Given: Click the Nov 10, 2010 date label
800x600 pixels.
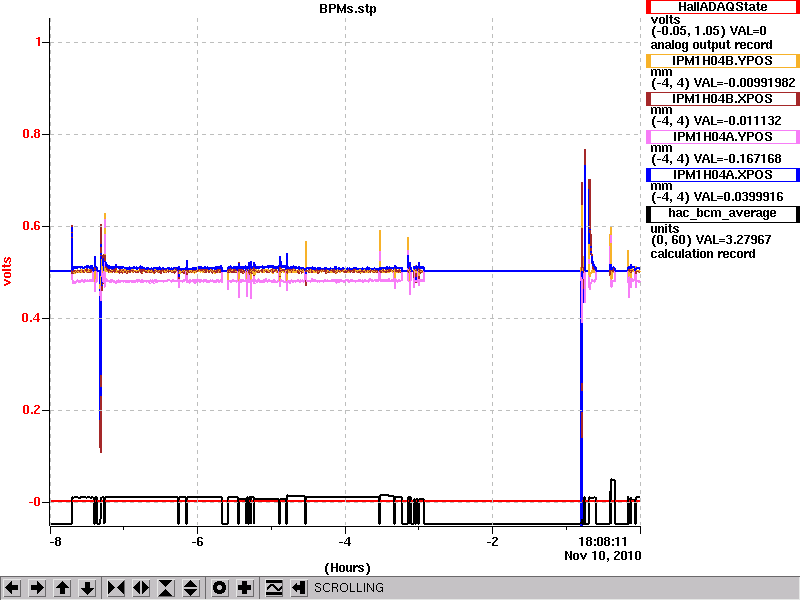Looking at the screenshot, I should (603, 556).
